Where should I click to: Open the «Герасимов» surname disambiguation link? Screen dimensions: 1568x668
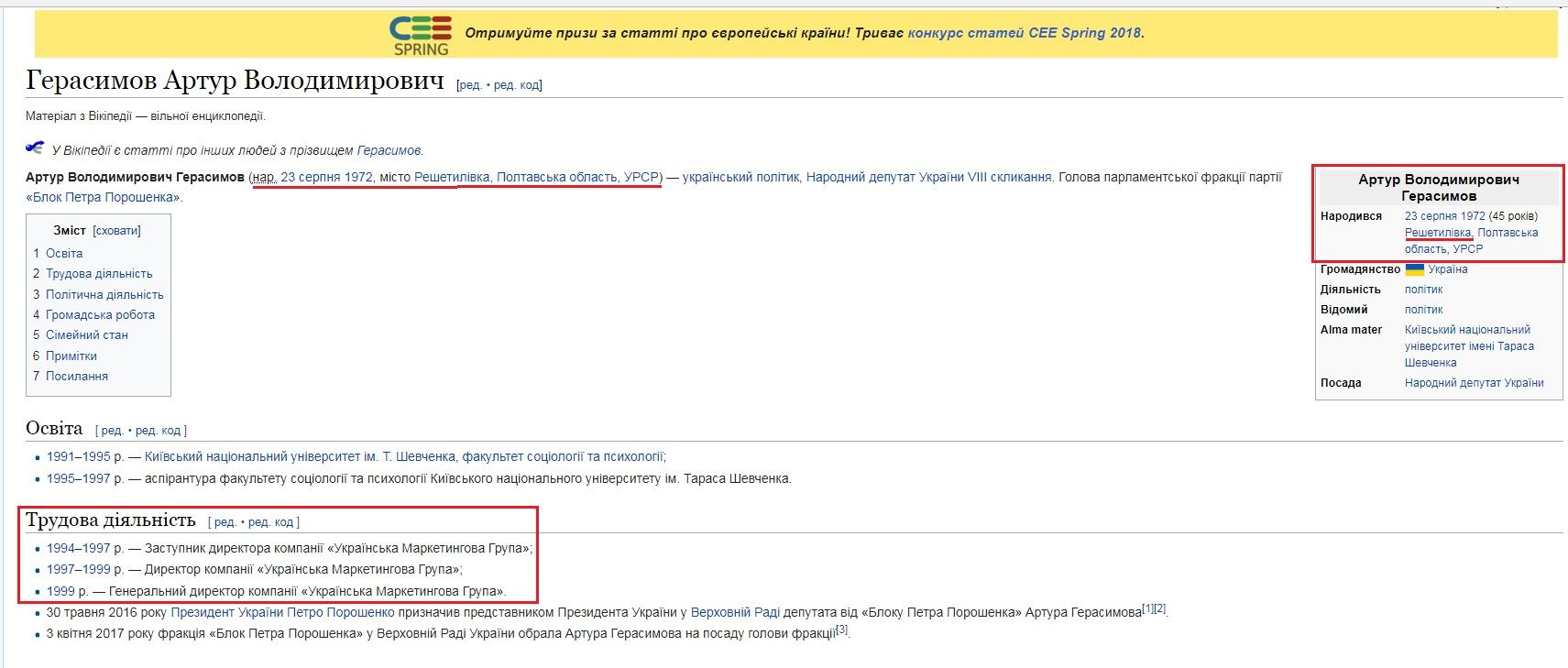[389, 150]
